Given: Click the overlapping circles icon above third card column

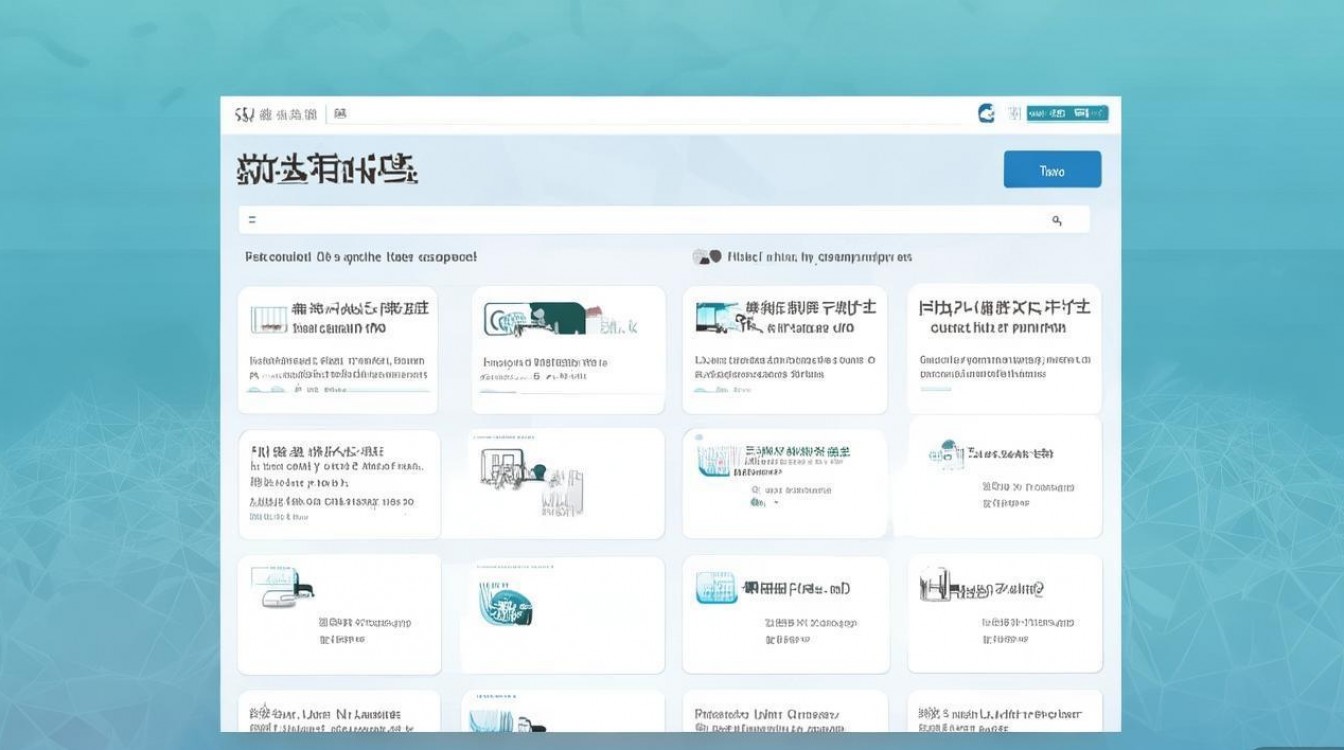Looking at the screenshot, I should (707, 257).
